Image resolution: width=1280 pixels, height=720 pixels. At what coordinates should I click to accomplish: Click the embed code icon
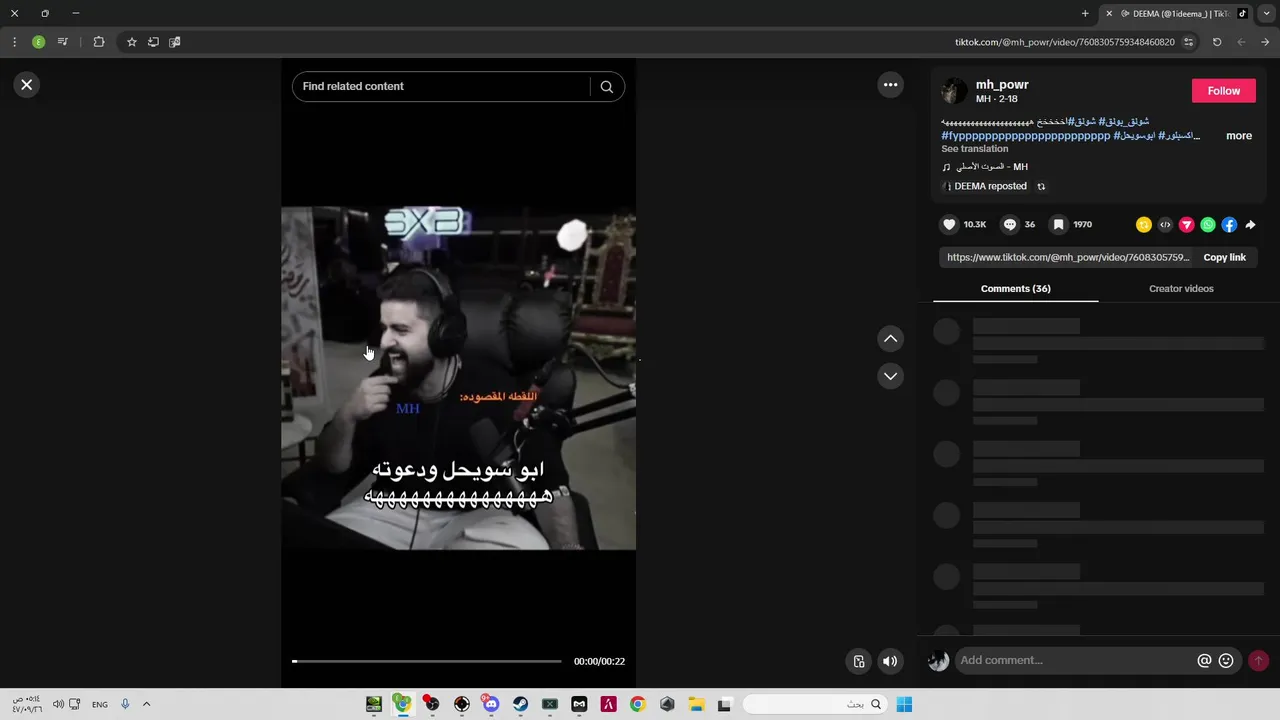tap(1165, 225)
